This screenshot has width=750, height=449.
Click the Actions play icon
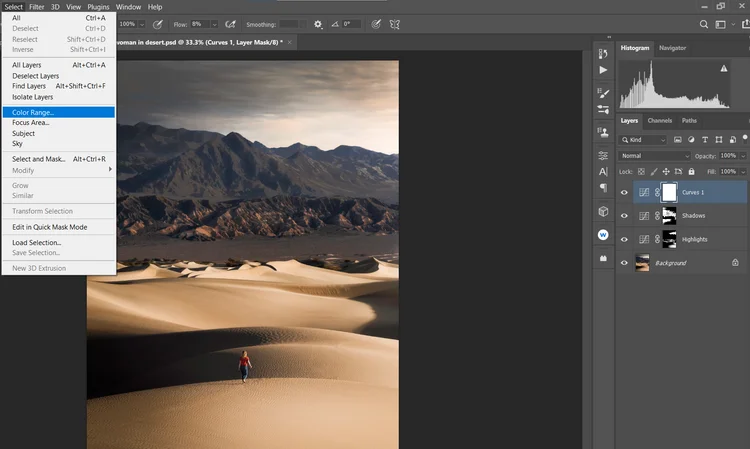pos(603,70)
